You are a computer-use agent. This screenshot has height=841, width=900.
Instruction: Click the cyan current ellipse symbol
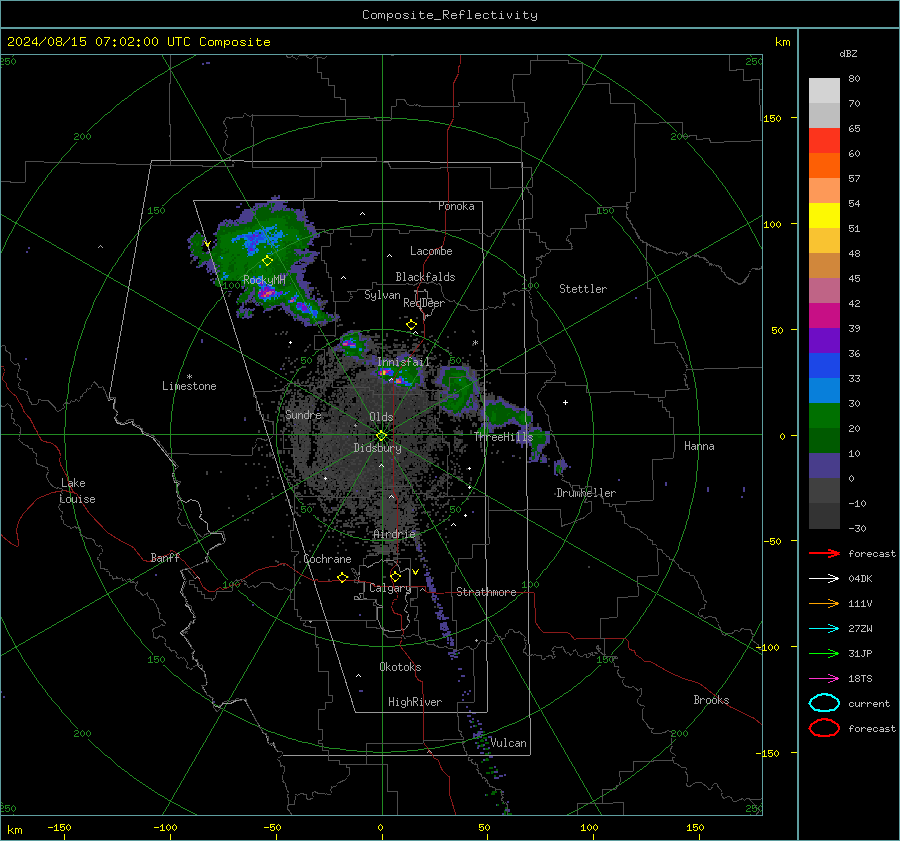[x=824, y=703]
